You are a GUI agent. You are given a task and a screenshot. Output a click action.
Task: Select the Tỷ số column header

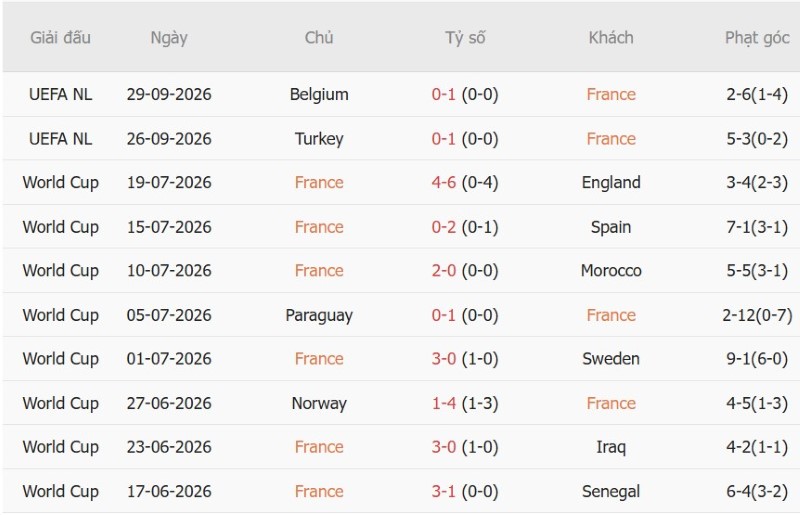pyautogui.click(x=465, y=38)
